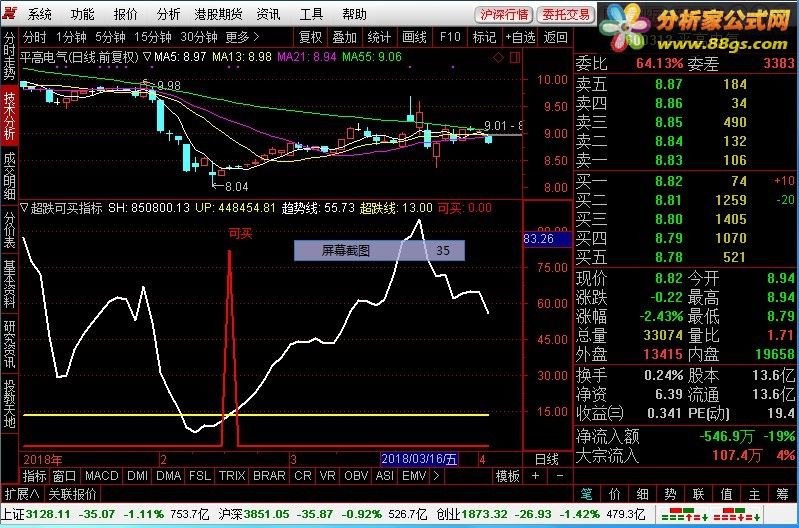
Task: Open dropdown triangle beside 超跌可买指标
Action: (x=24, y=207)
